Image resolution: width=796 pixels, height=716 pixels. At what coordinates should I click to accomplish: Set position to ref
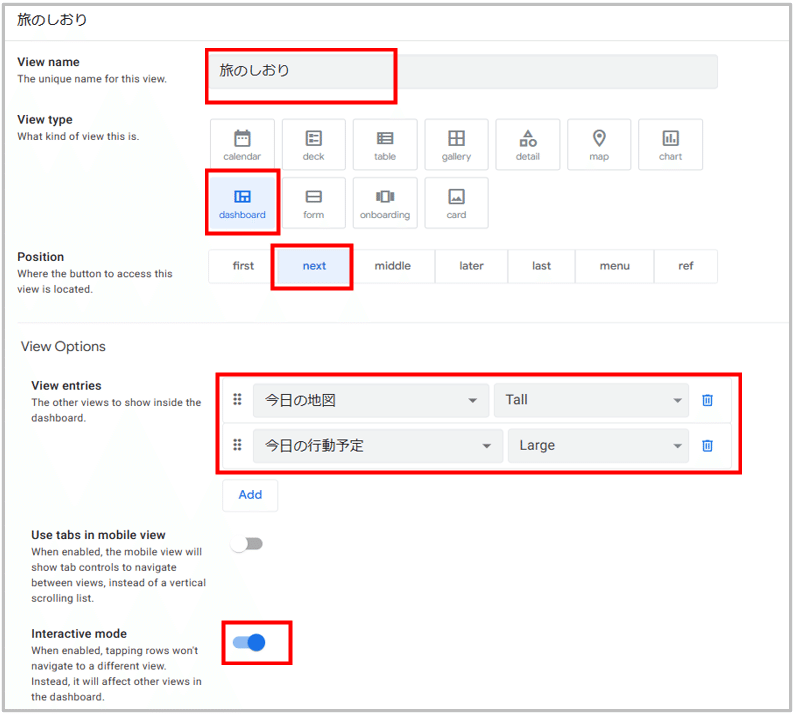(686, 266)
